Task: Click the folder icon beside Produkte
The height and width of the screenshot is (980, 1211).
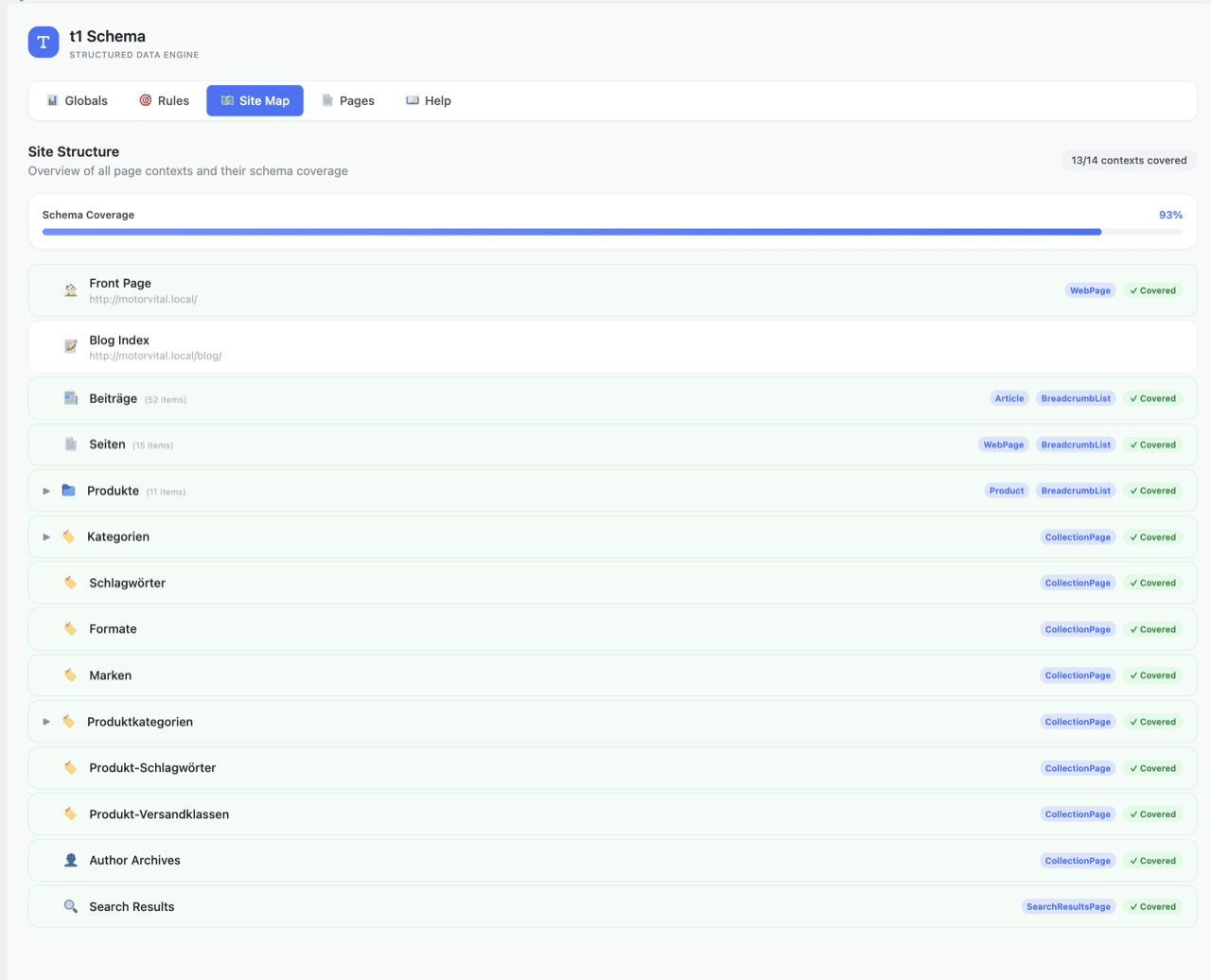Action: (x=69, y=490)
